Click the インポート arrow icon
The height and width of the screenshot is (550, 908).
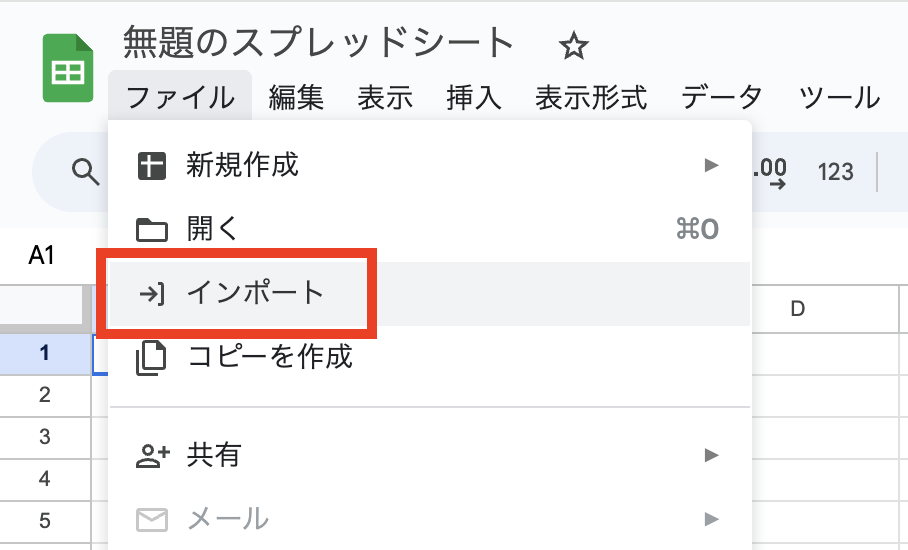(151, 294)
